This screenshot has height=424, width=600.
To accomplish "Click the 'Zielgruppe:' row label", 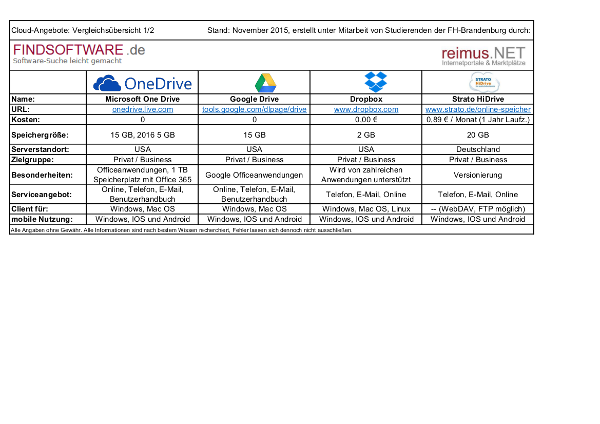I will point(32,160).
